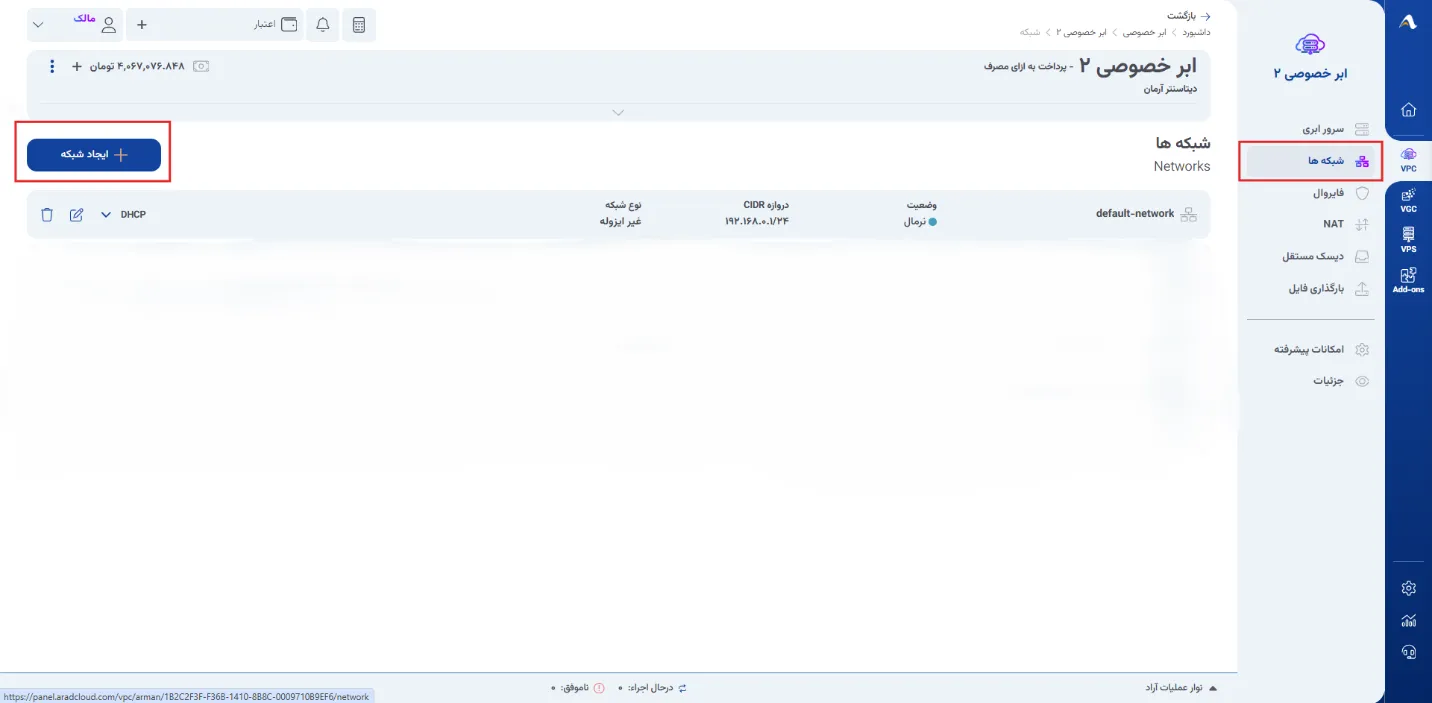Select the VPC icon in right rail
Viewport: 1432px width, 703px height.
[x=1408, y=159]
